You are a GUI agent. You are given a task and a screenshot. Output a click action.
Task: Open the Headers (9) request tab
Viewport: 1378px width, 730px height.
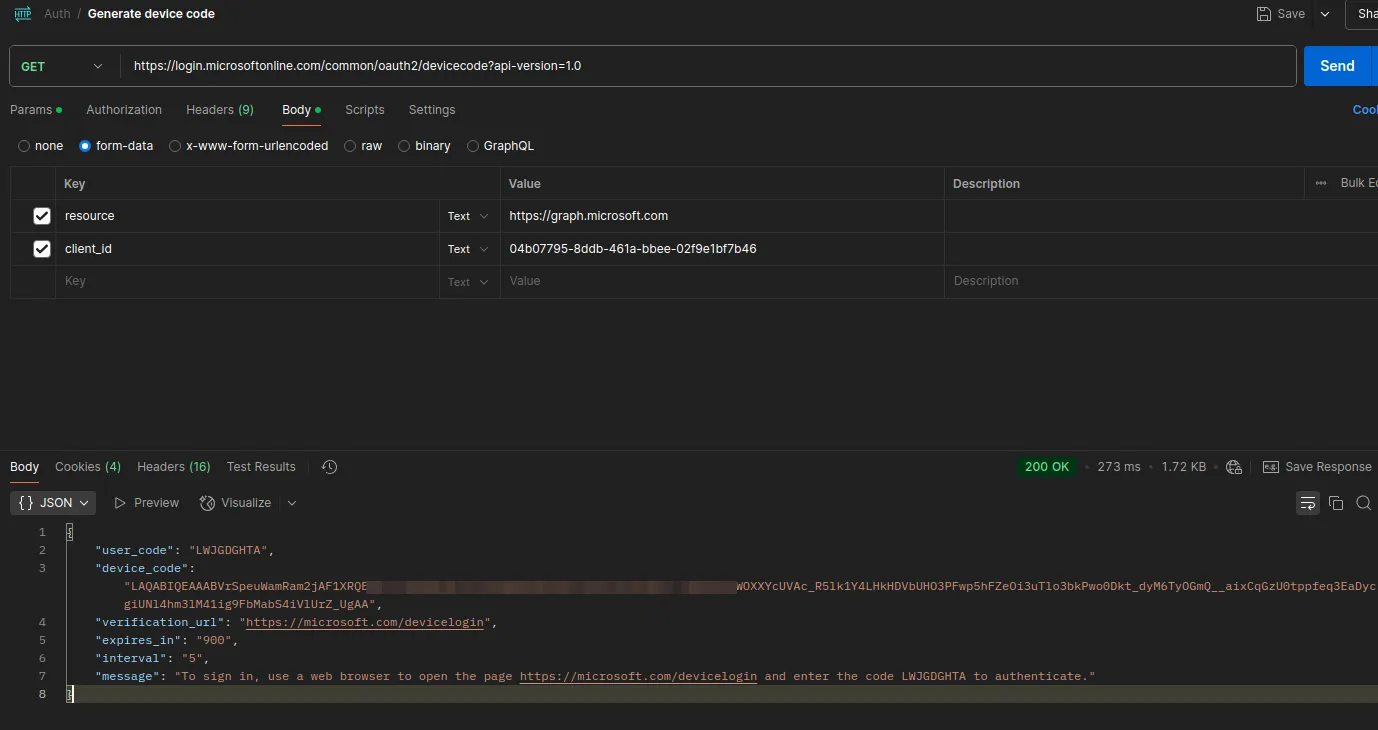point(220,110)
